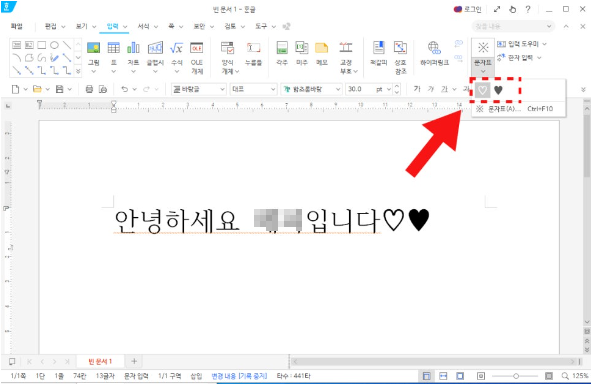Open a file with the folder icon
Screen dimensions: 593x384
click(37, 89)
